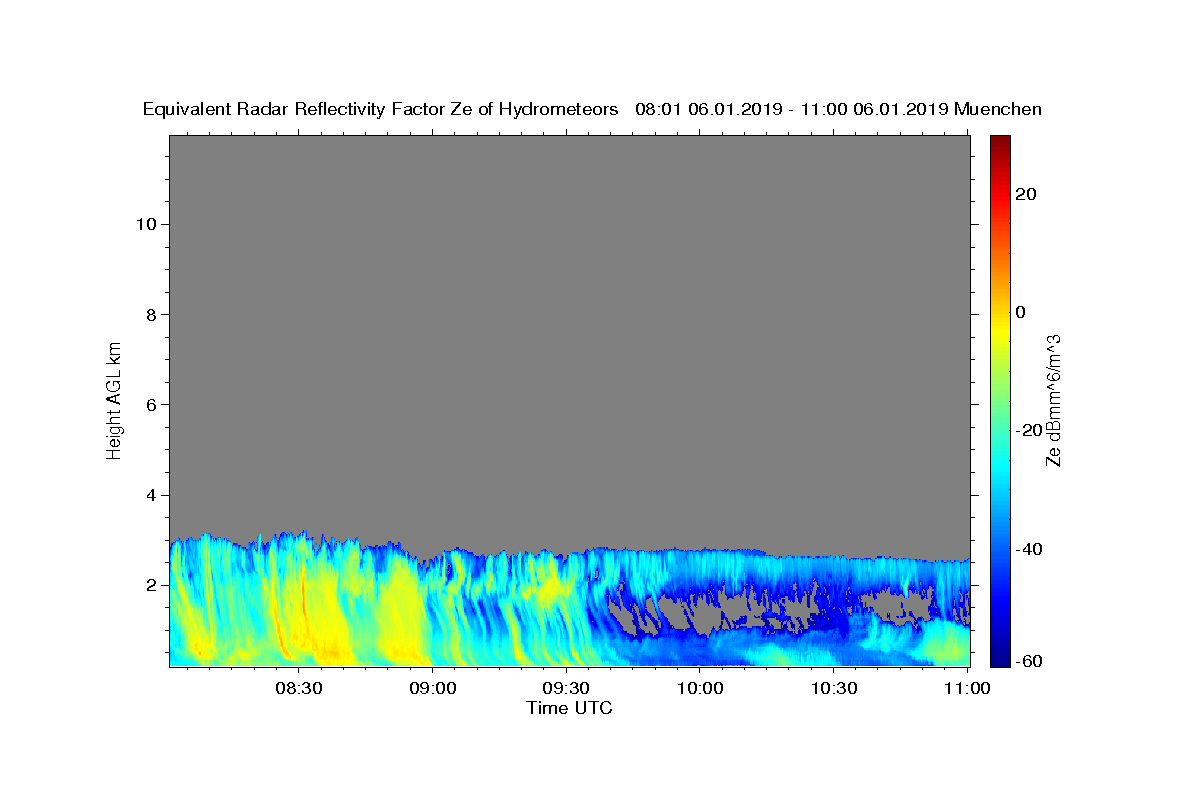Click the colorbar value 20
Image resolution: width=1200 pixels, height=800 pixels.
1026,194
